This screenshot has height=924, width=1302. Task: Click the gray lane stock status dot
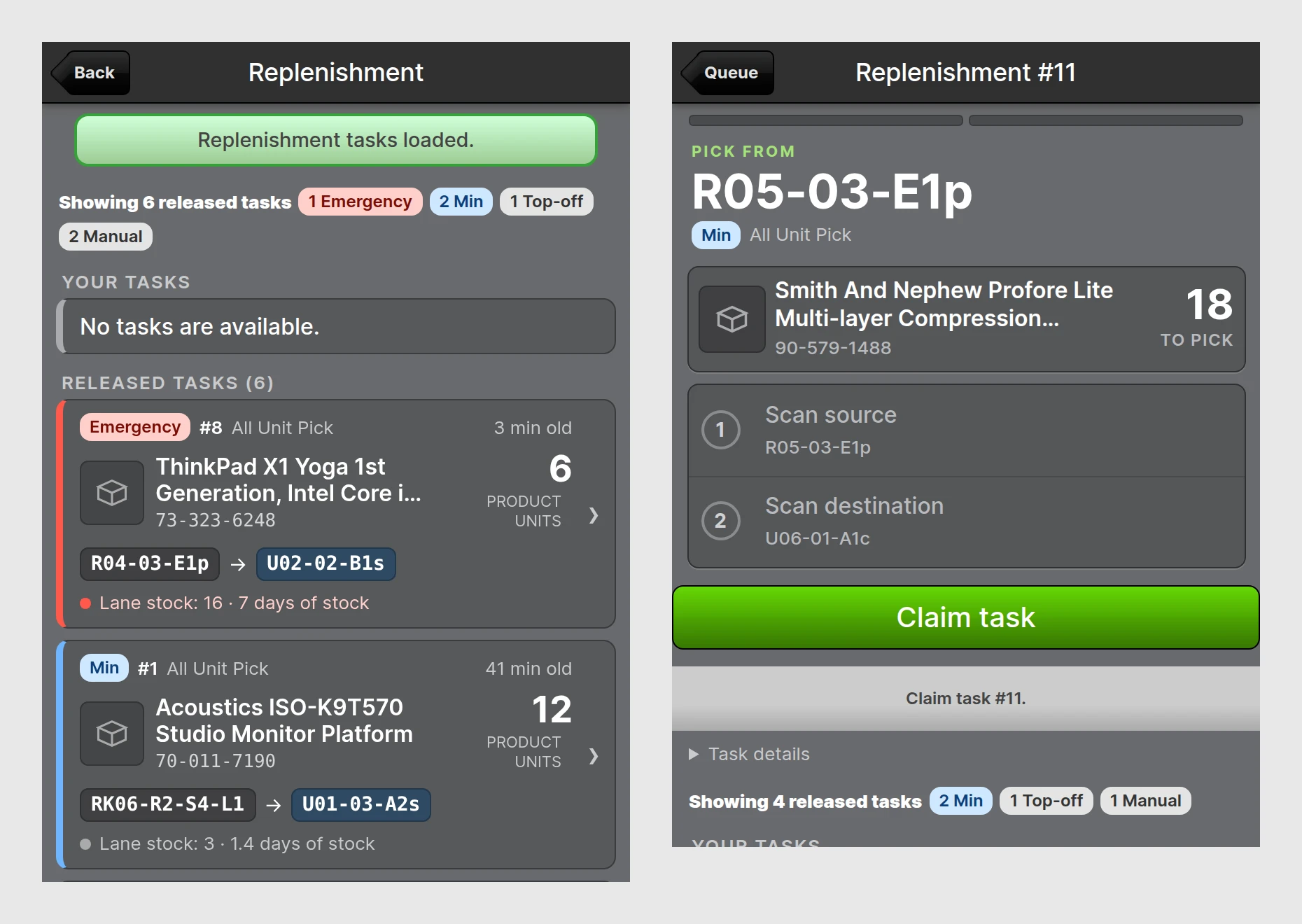pyautogui.click(x=85, y=844)
